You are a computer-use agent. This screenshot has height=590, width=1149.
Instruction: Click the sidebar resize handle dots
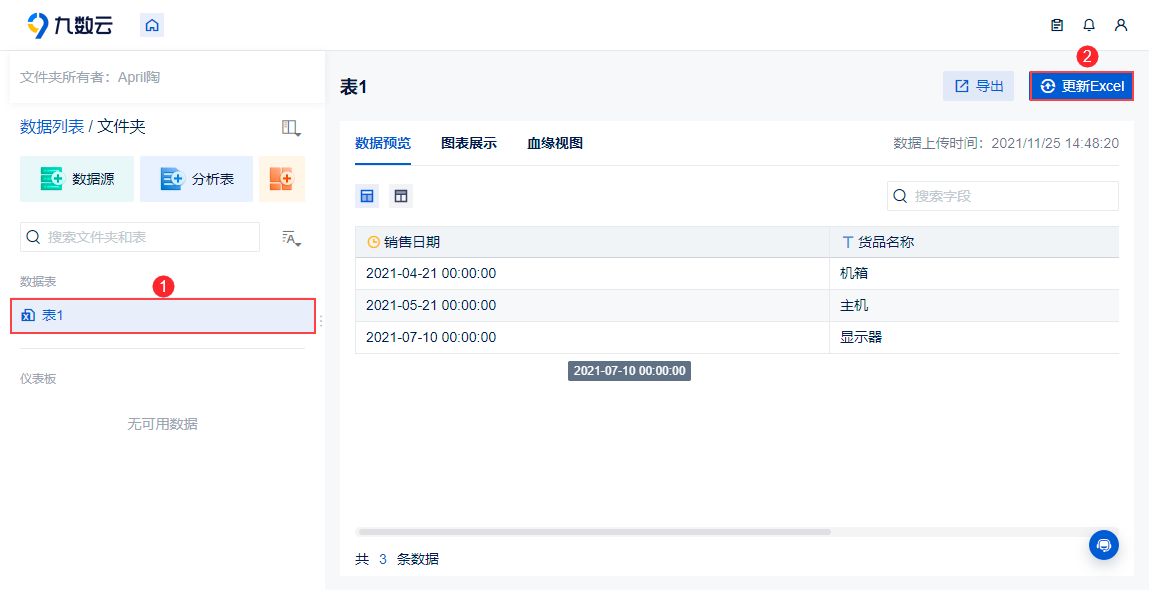pos(321,321)
